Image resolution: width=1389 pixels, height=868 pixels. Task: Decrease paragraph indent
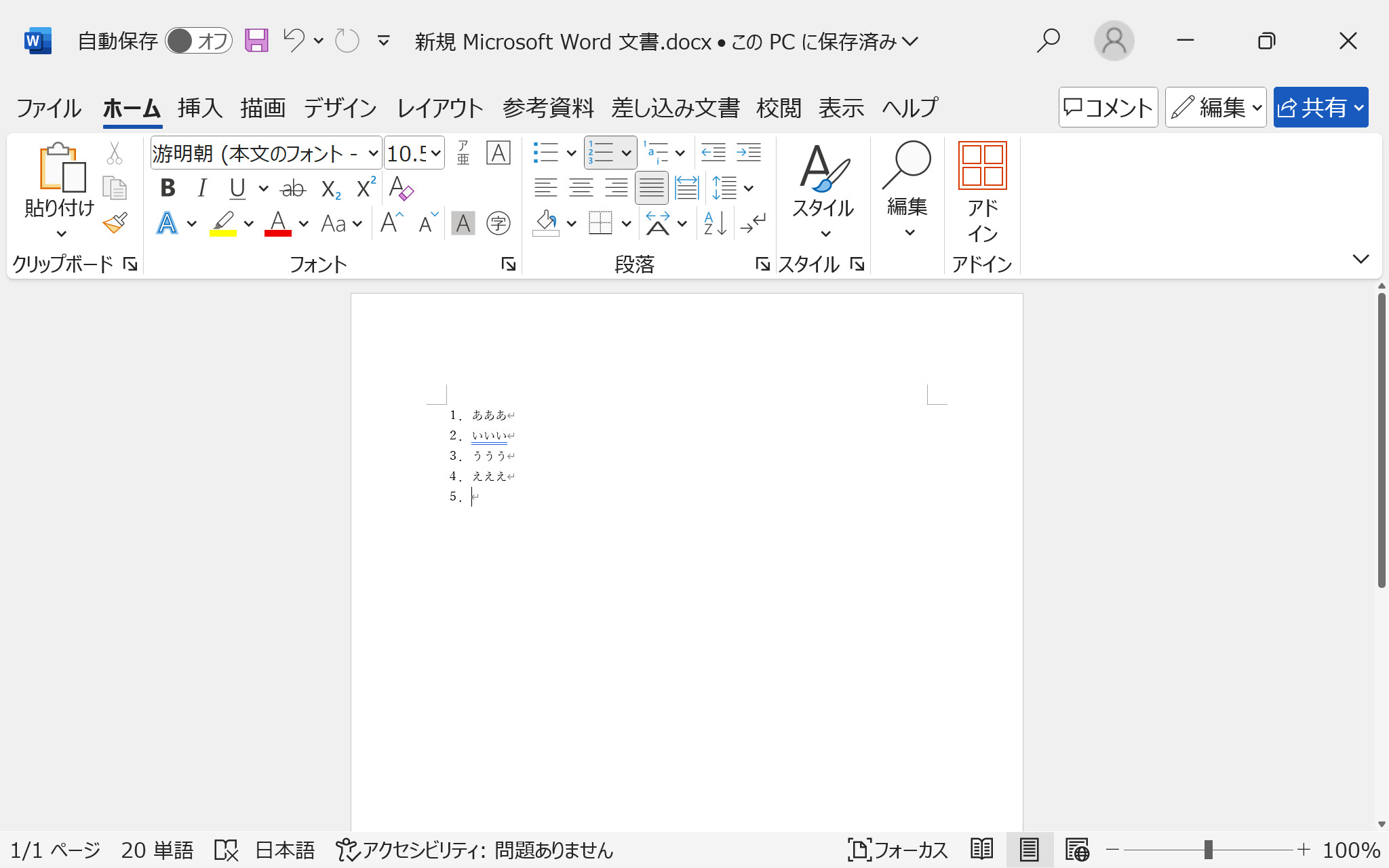click(x=713, y=153)
